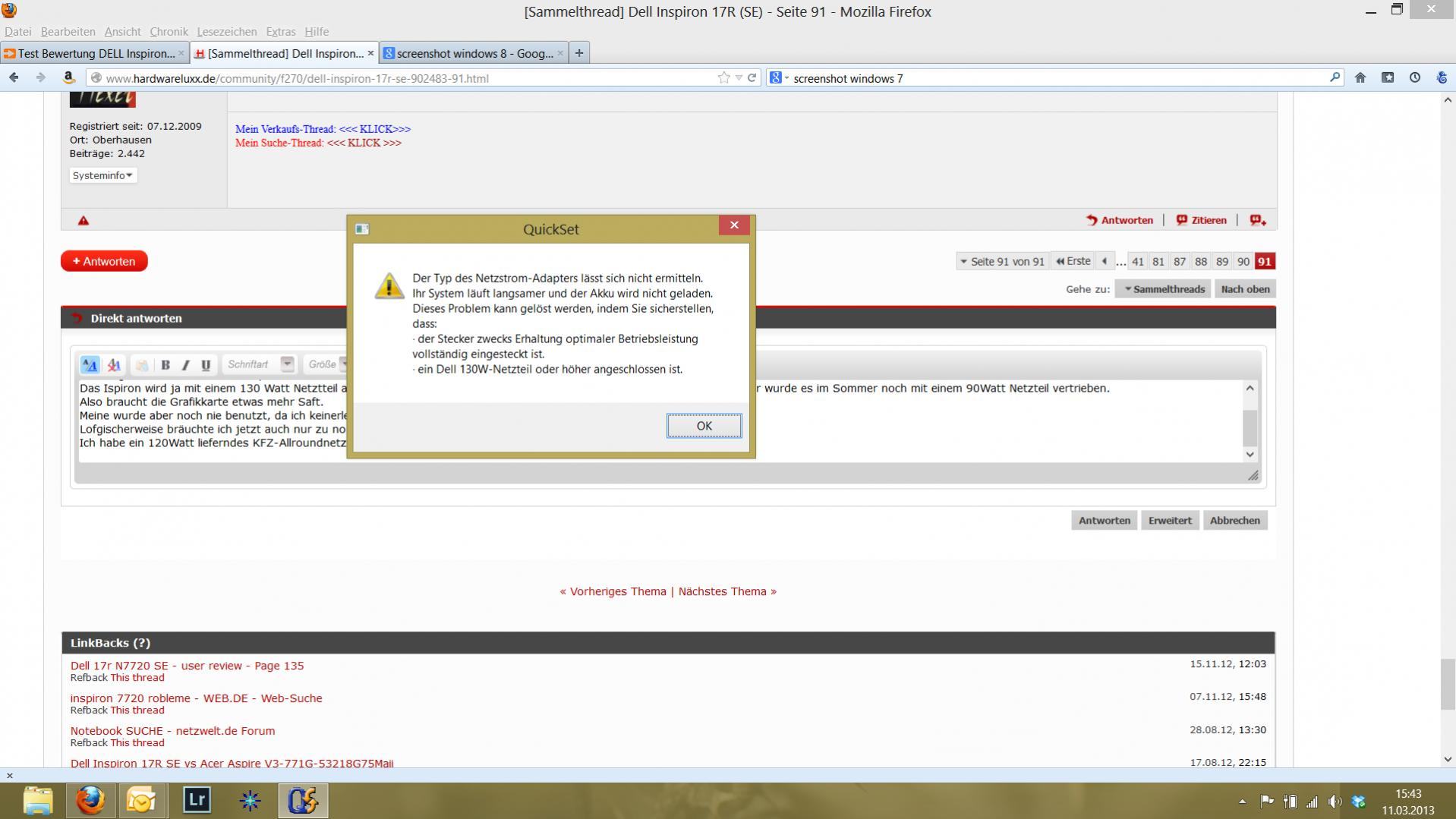The width and height of the screenshot is (1456, 819).
Task: Click the search magnifier in the search box
Action: click(1335, 77)
